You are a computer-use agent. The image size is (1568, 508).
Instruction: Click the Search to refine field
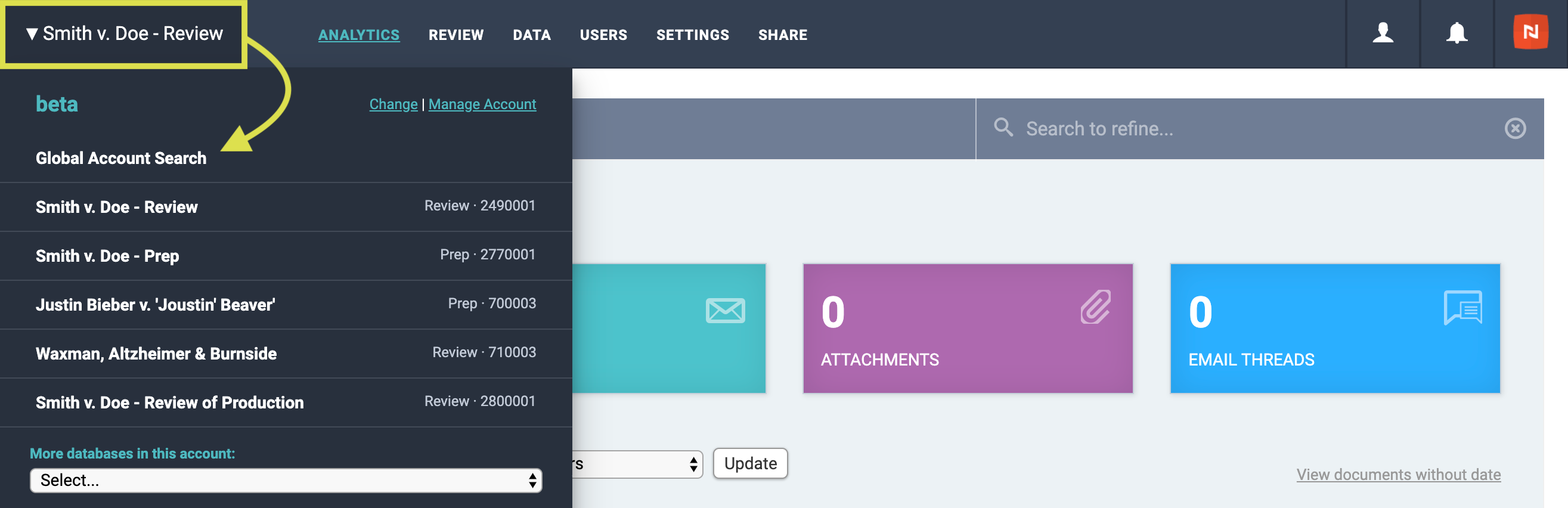click(1260, 128)
